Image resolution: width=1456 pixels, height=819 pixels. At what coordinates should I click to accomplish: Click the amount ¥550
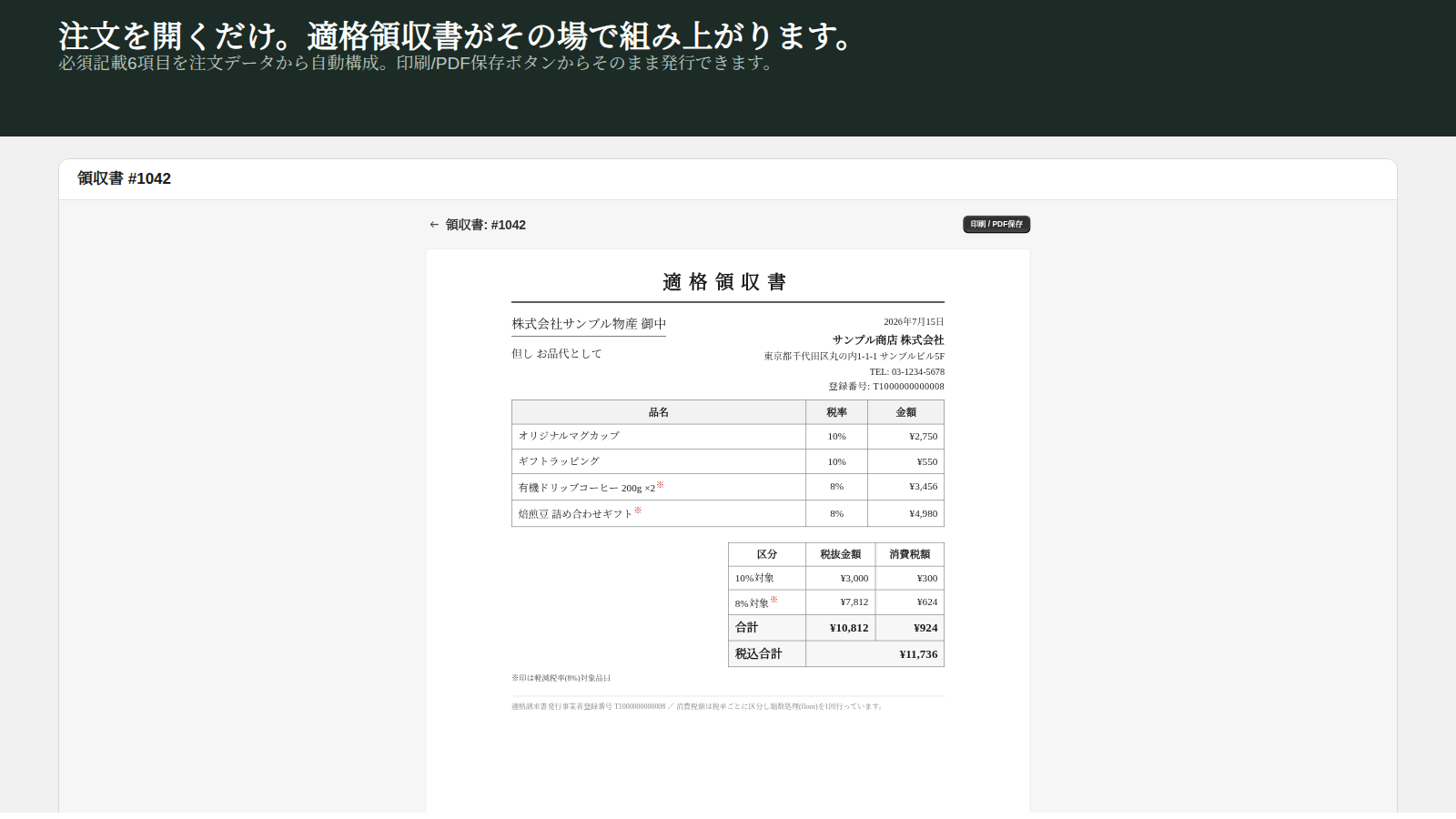(927, 461)
